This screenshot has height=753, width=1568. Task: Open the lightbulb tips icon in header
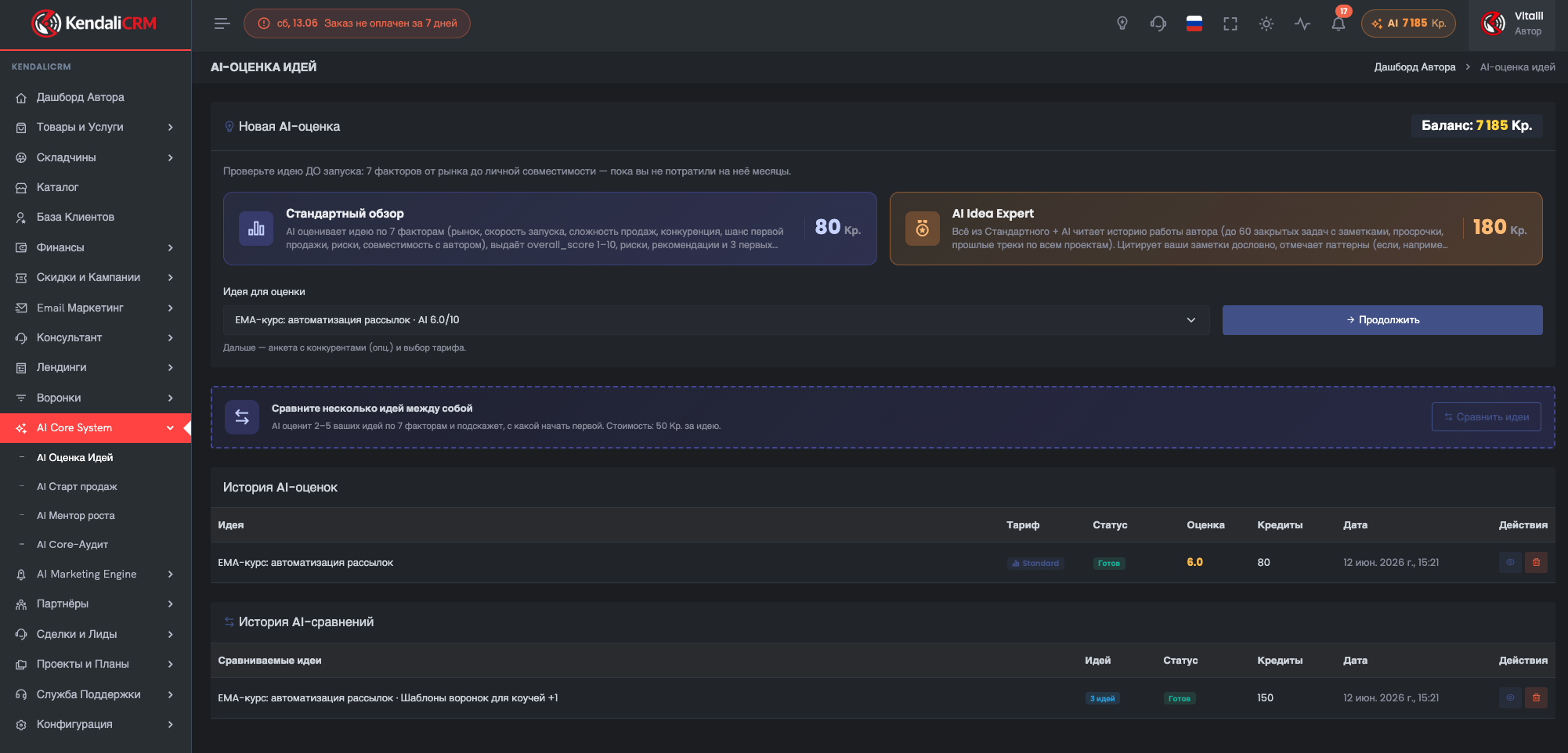(x=1122, y=23)
